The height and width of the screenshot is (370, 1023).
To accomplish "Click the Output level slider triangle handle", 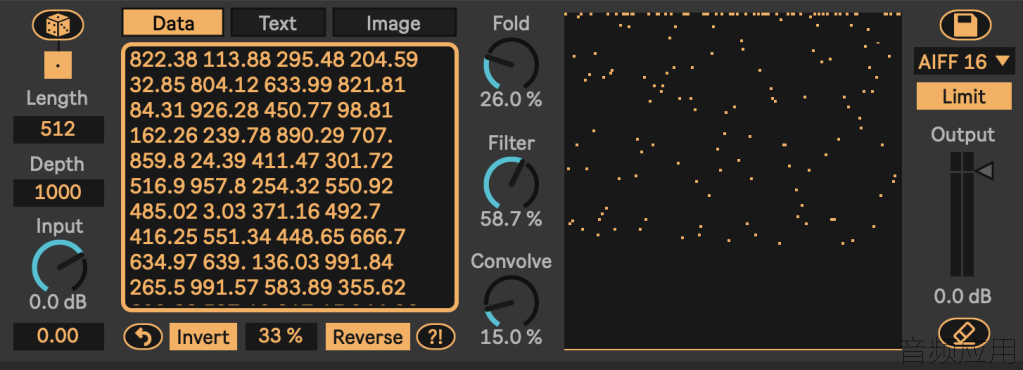I will (984, 172).
